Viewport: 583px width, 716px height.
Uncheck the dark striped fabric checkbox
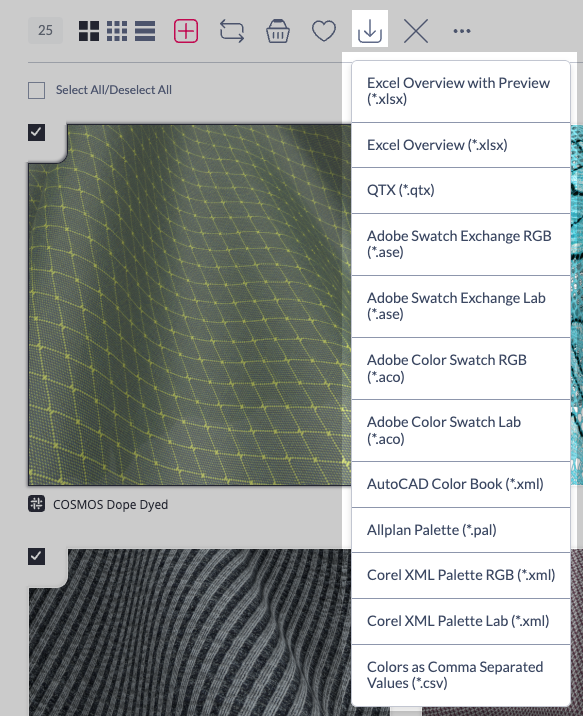(37, 556)
